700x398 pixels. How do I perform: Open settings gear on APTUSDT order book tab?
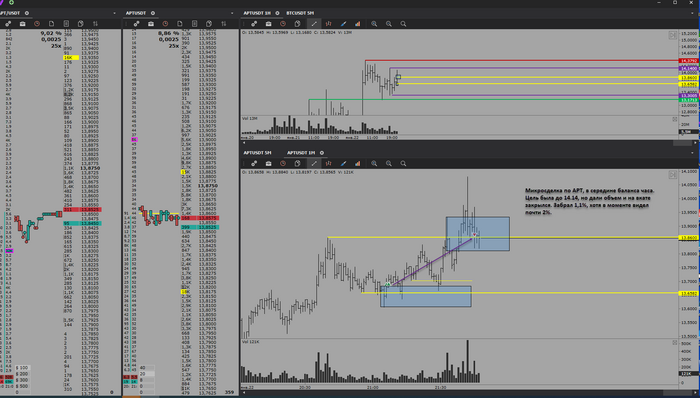point(153,13)
